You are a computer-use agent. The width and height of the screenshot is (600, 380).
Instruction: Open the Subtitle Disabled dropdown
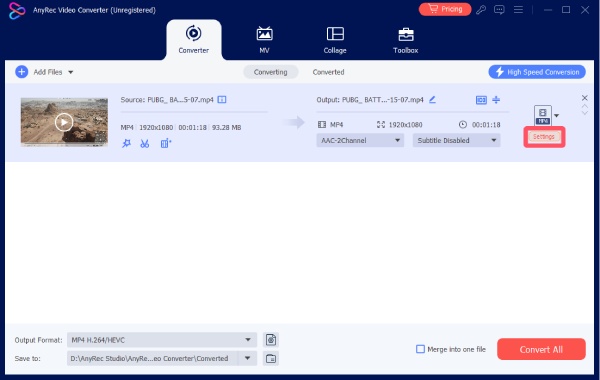coord(457,140)
